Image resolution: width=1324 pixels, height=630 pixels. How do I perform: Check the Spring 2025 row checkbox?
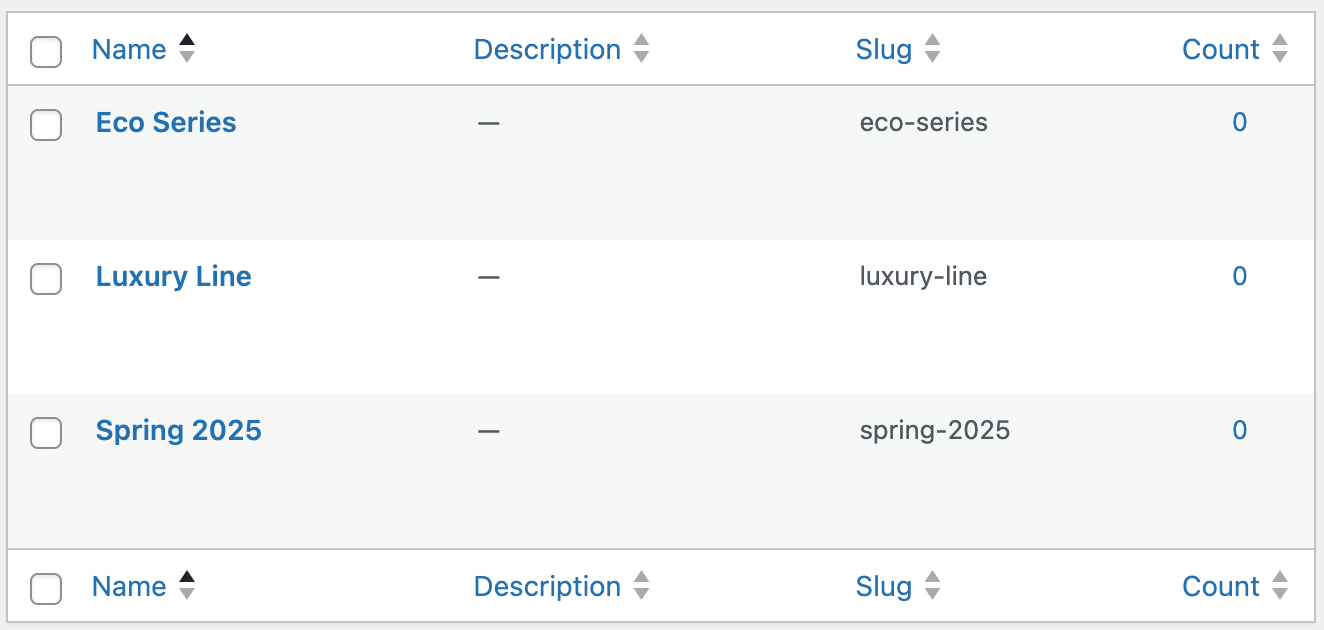46,433
